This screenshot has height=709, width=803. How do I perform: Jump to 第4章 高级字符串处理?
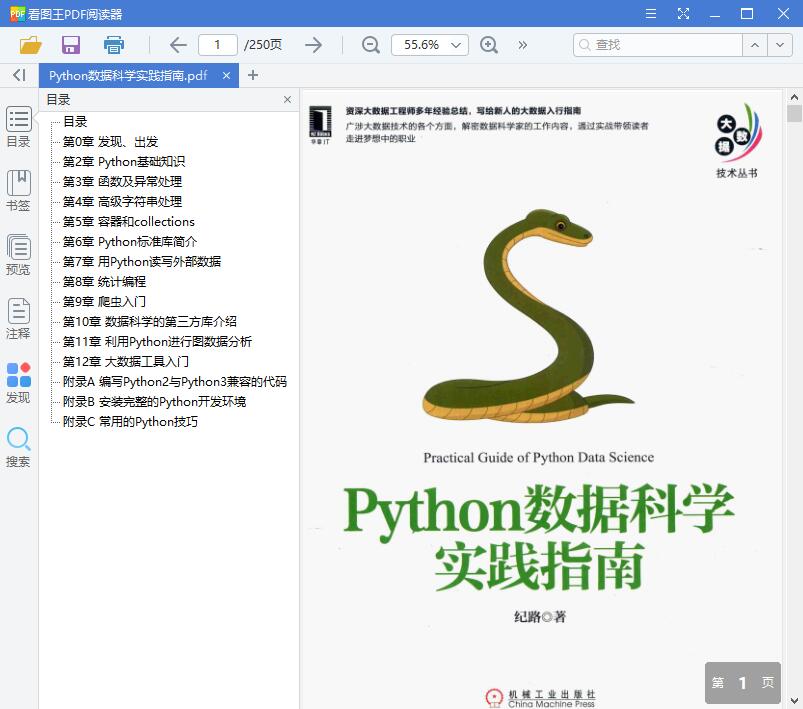[x=122, y=201]
